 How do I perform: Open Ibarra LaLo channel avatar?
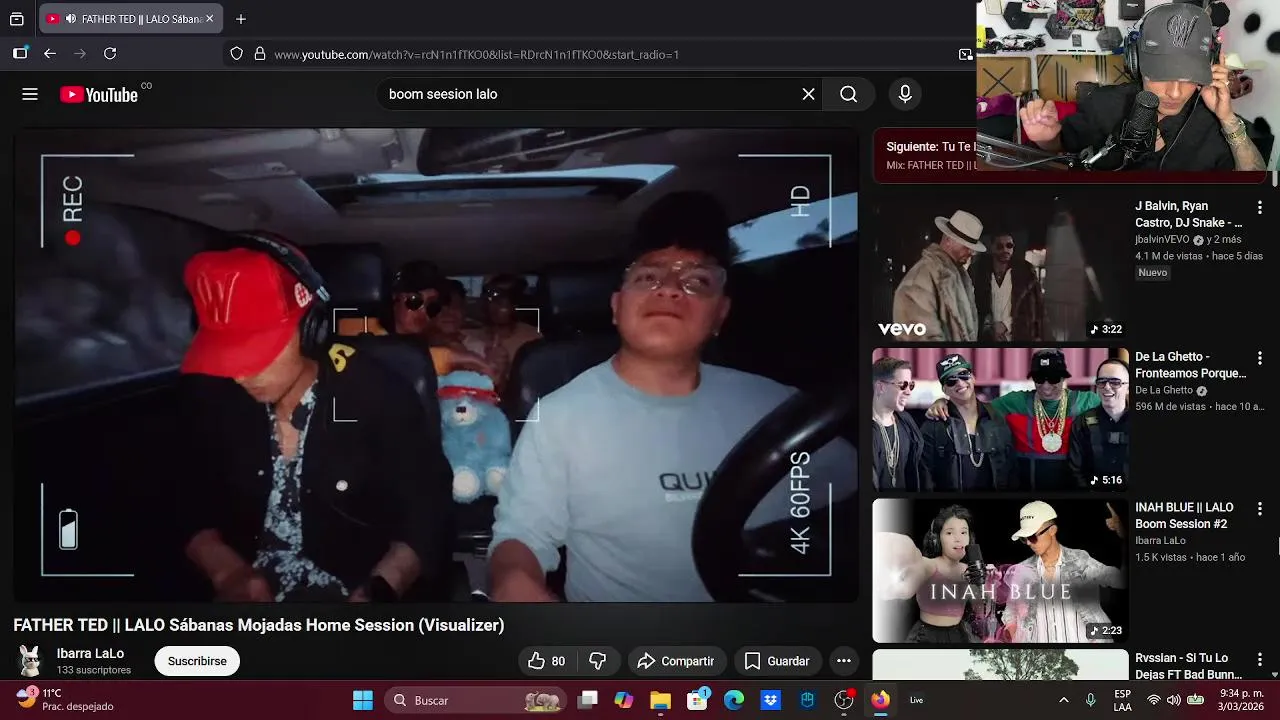click(x=30, y=661)
